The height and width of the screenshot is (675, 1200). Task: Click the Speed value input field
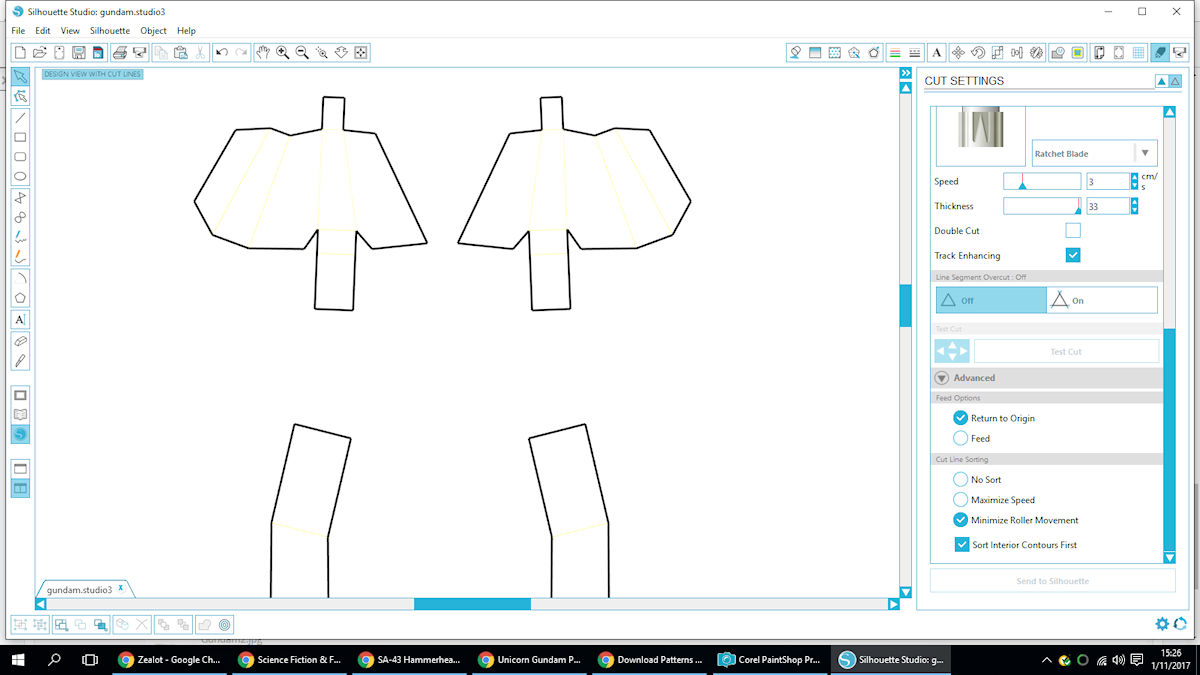1108,181
